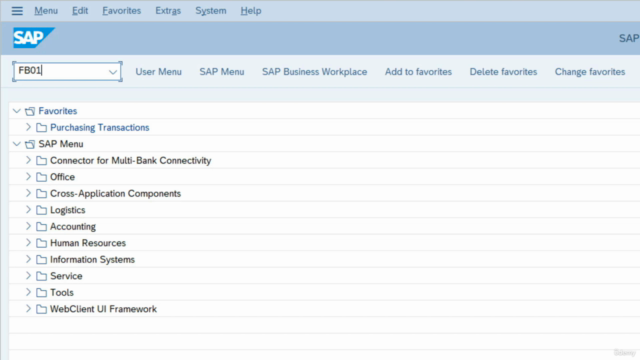The width and height of the screenshot is (640, 360).
Task: Click the Service folder icon
Action: coord(41,276)
